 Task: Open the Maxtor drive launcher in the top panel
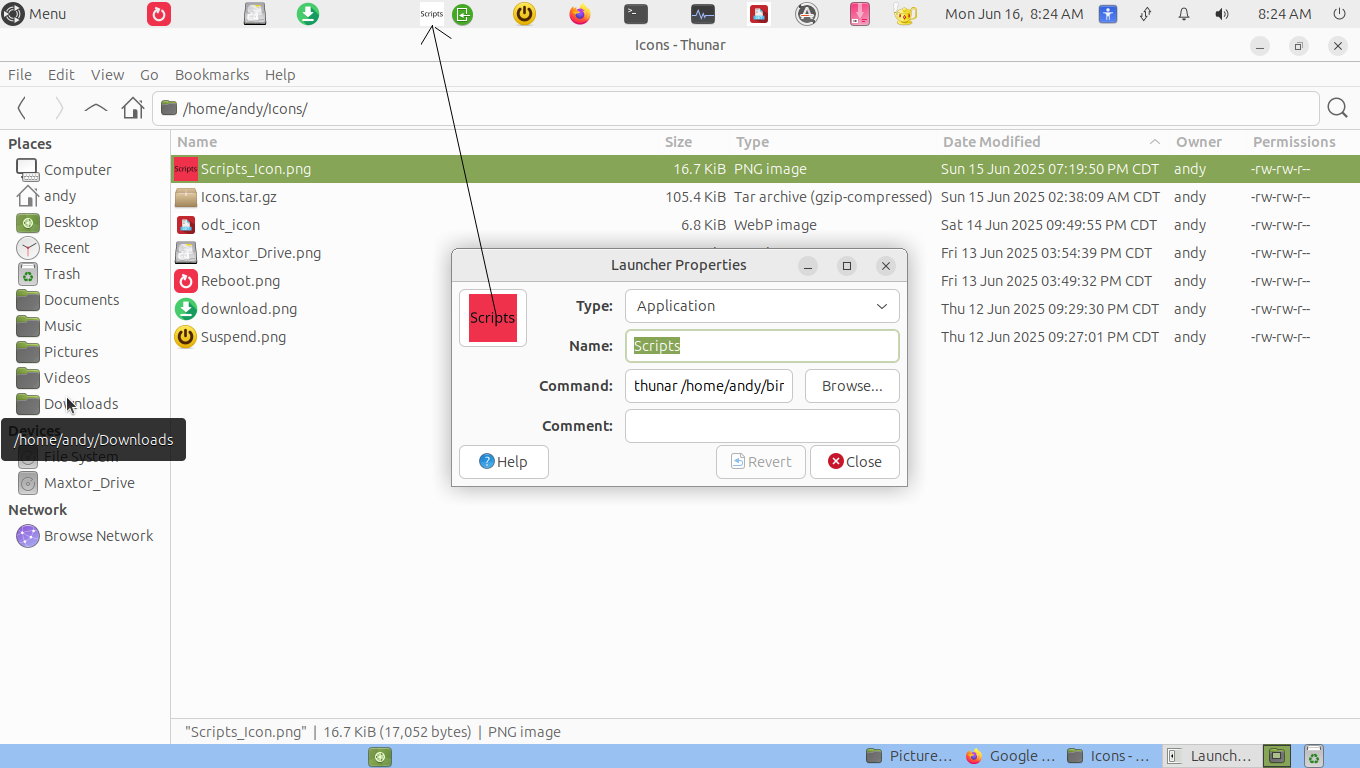pyautogui.click(x=255, y=14)
